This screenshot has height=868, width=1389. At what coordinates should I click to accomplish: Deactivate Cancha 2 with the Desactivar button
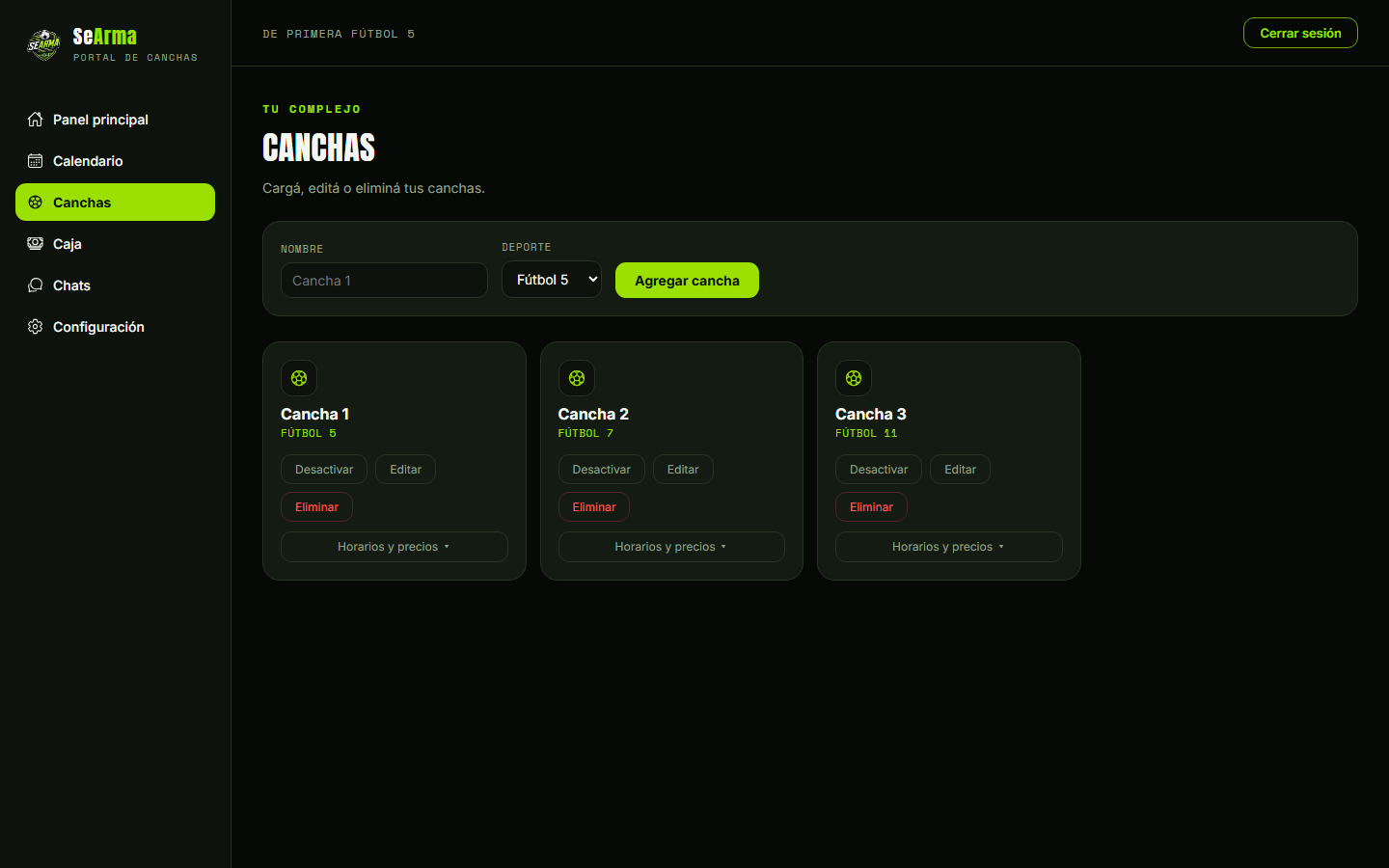tap(602, 470)
